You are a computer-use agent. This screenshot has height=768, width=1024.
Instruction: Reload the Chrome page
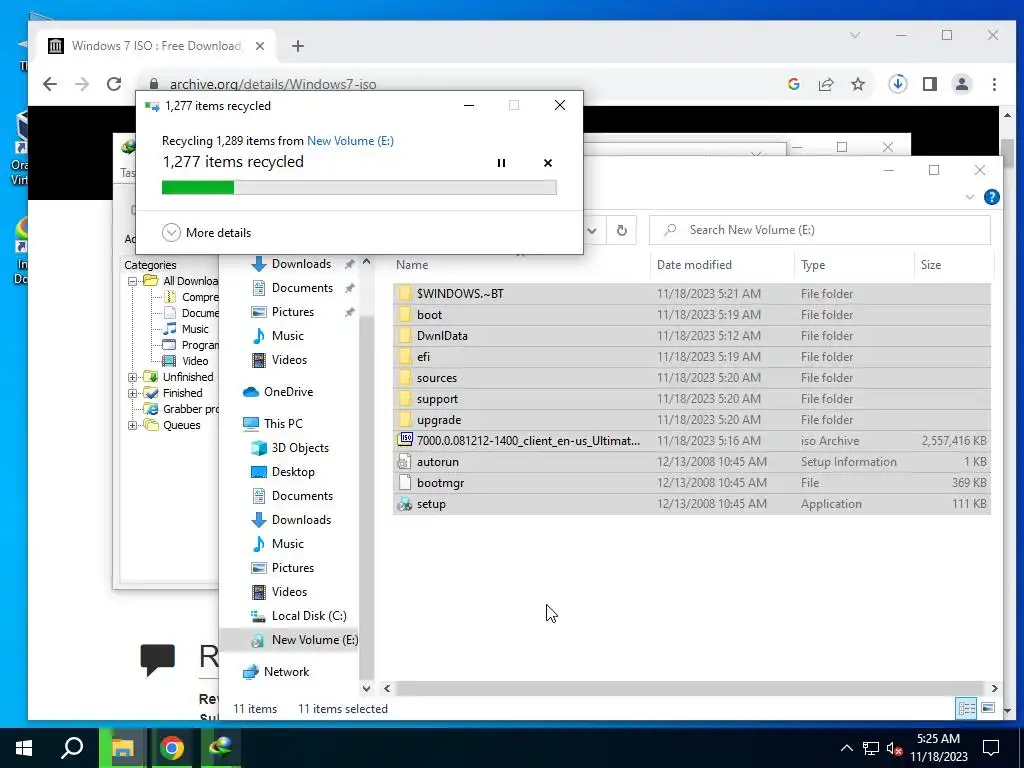tap(114, 84)
